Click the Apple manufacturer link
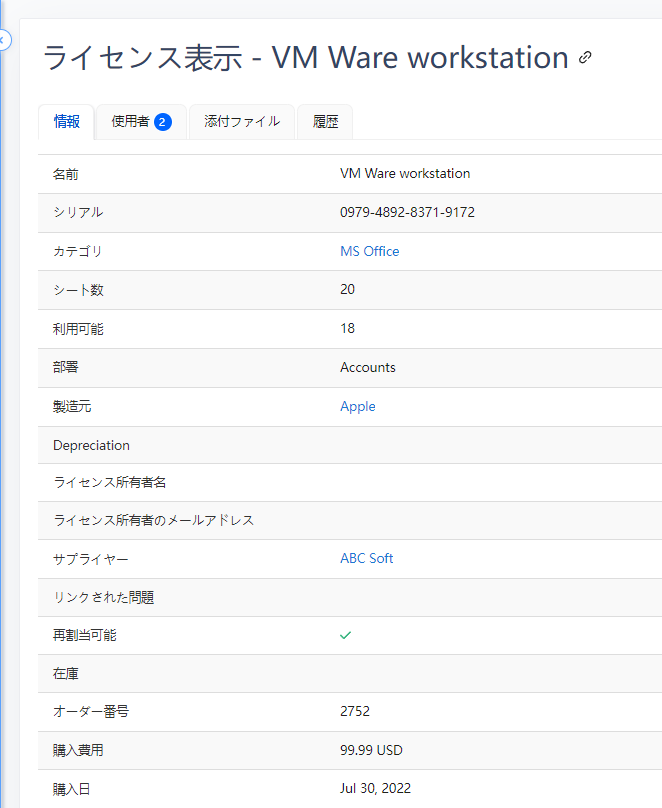Screen dimensions: 662x808 coord(357,406)
